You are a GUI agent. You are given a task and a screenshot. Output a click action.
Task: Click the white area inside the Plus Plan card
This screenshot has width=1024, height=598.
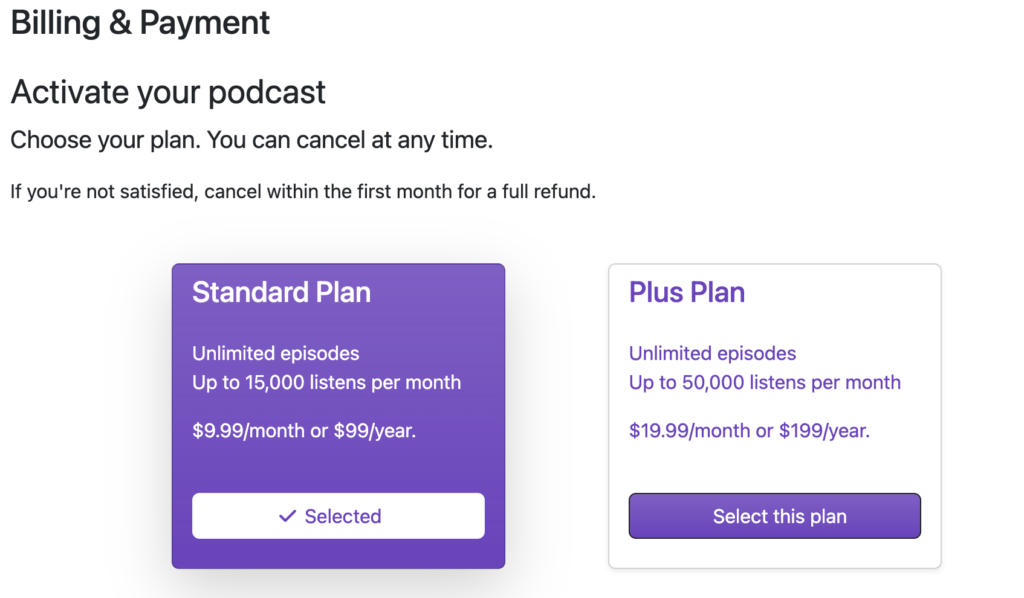775,470
